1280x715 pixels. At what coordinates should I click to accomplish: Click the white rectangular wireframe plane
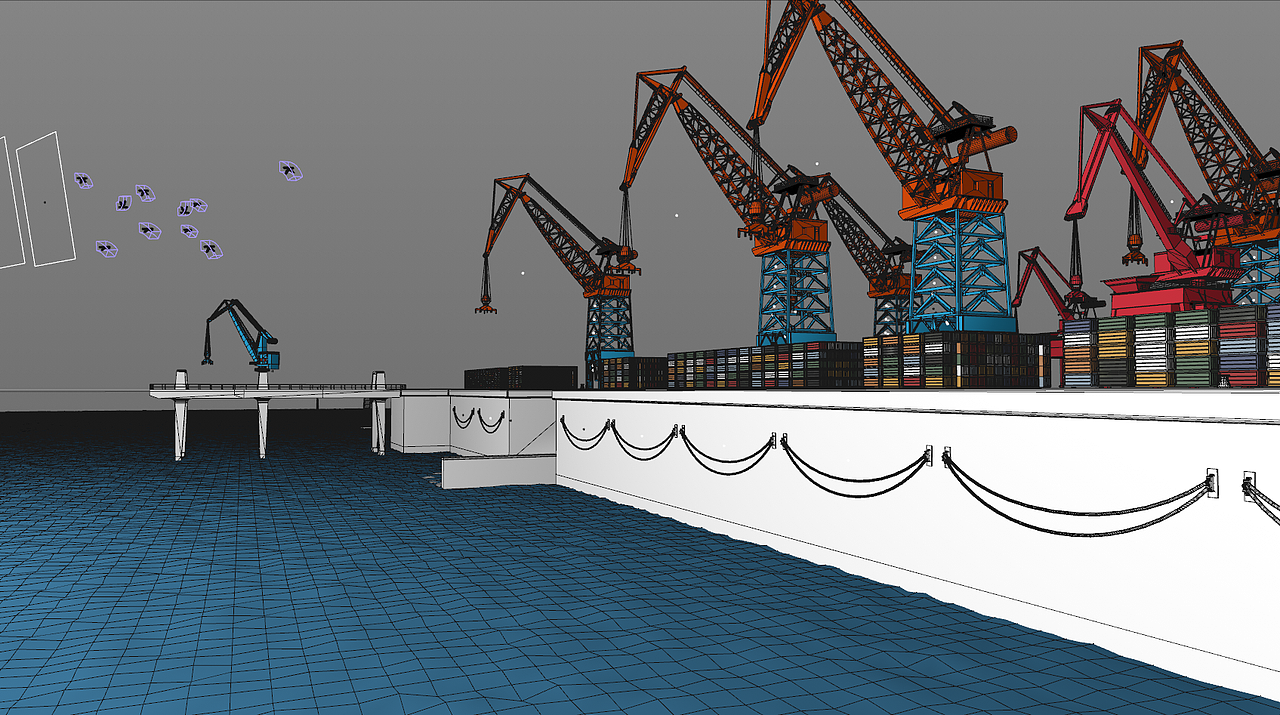tap(46, 200)
